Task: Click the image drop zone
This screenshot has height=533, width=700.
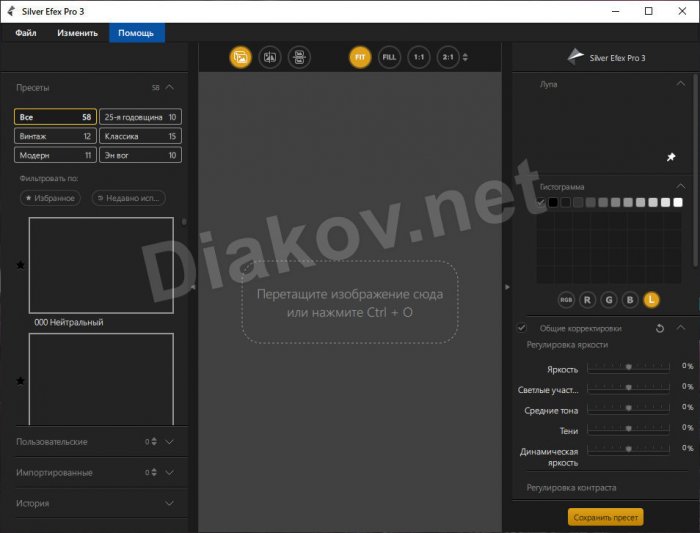Action: pos(350,302)
